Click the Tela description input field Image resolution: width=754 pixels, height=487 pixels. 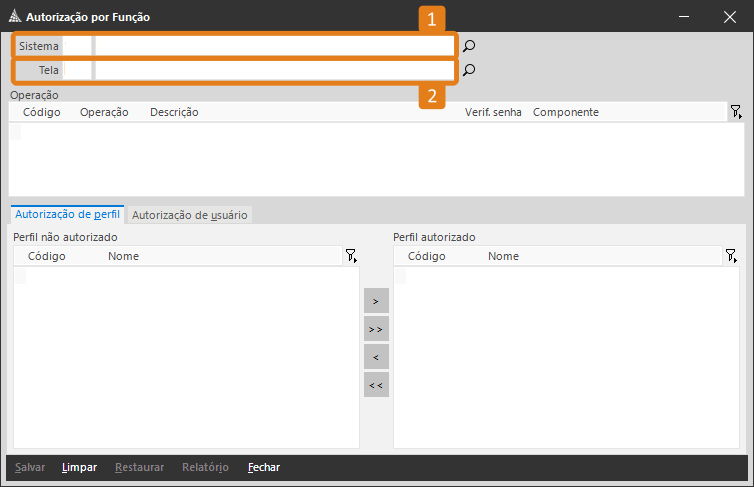click(274, 70)
